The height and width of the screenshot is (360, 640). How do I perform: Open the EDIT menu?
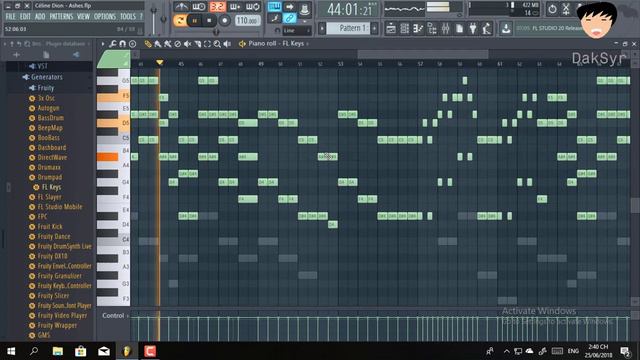[25, 16]
